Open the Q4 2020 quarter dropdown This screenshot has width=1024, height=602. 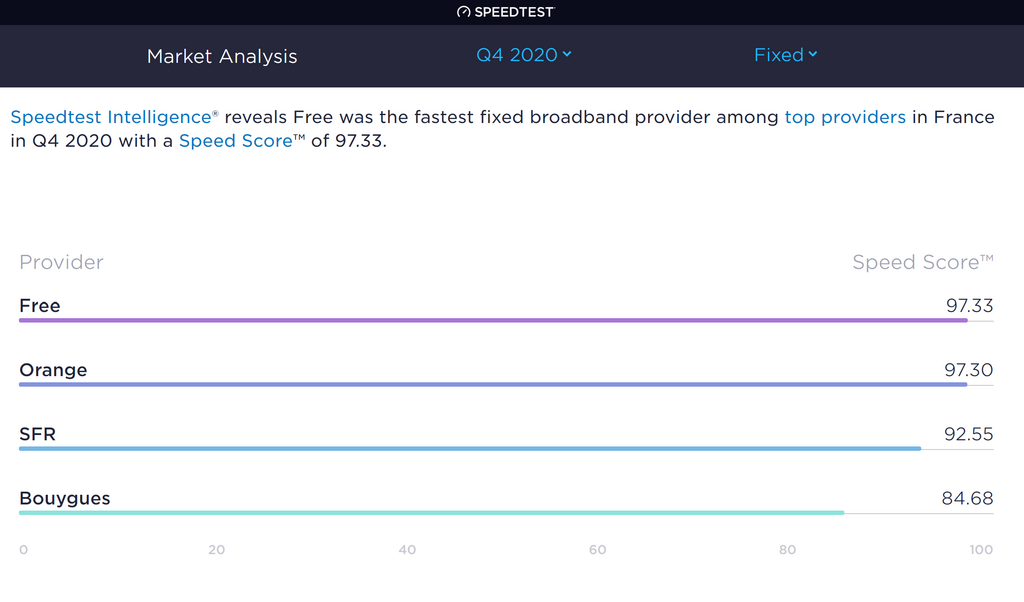(x=524, y=55)
